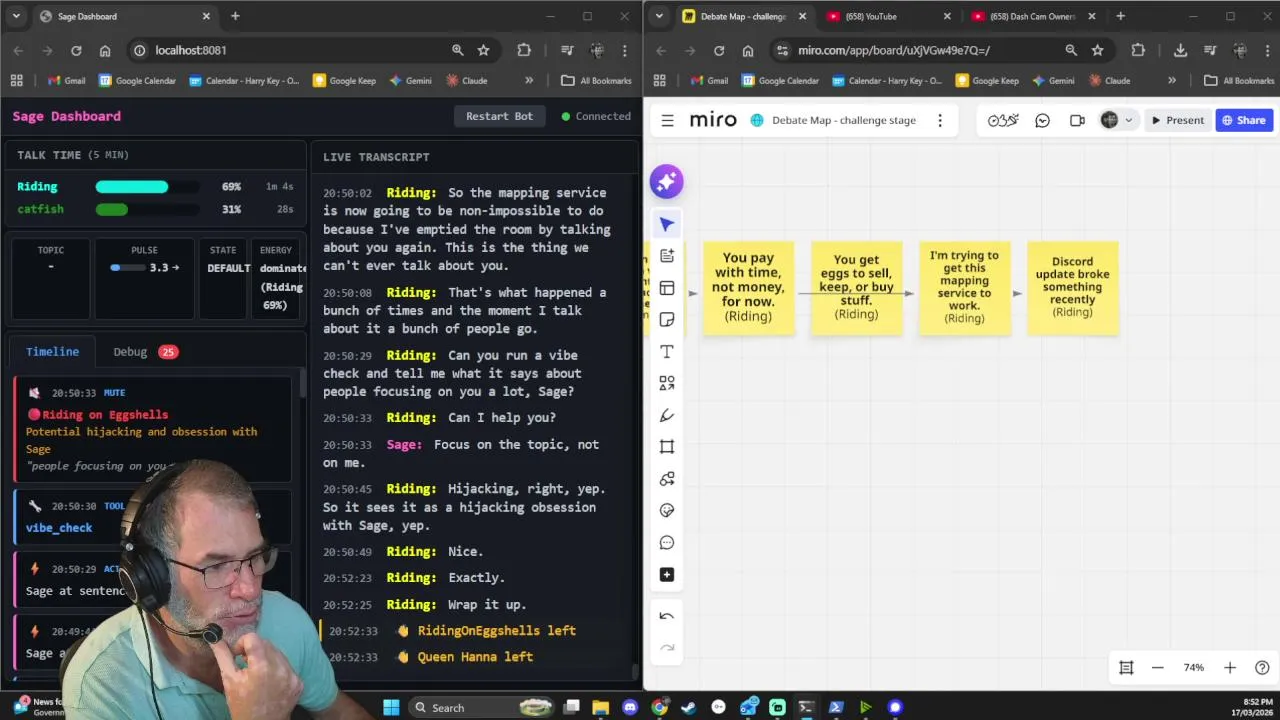Open tab search dropdown in Sage window
This screenshot has height=720, width=1280.
point(16,16)
